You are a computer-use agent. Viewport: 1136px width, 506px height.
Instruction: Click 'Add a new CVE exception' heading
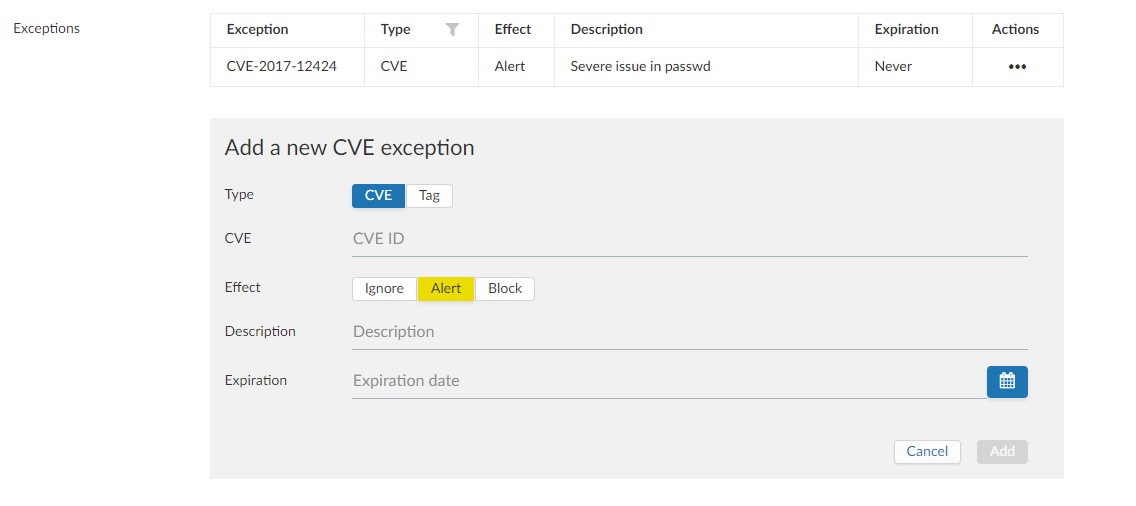pyautogui.click(x=349, y=148)
